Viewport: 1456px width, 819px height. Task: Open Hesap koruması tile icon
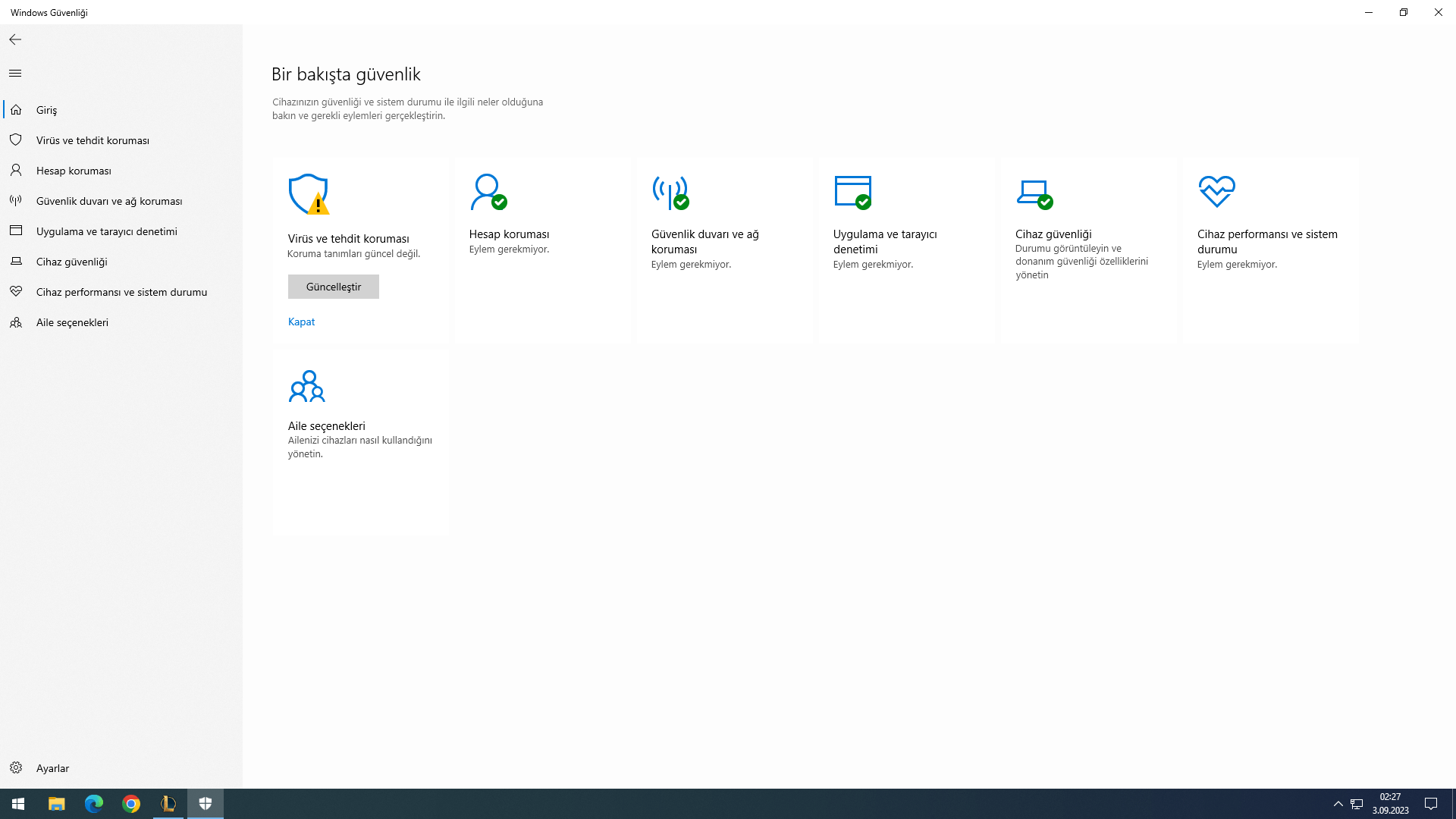pyautogui.click(x=488, y=192)
